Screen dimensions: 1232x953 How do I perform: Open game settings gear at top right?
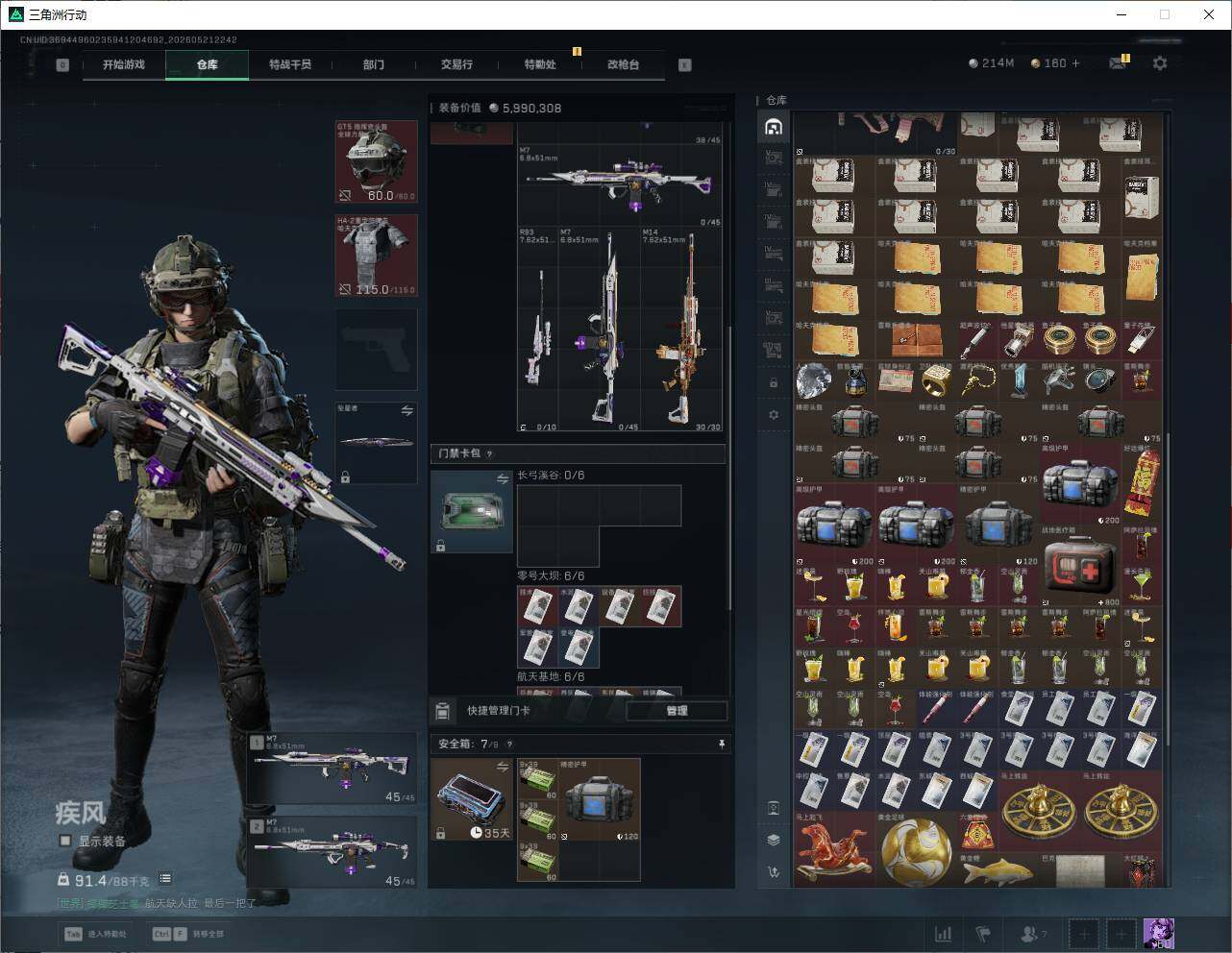point(1160,63)
